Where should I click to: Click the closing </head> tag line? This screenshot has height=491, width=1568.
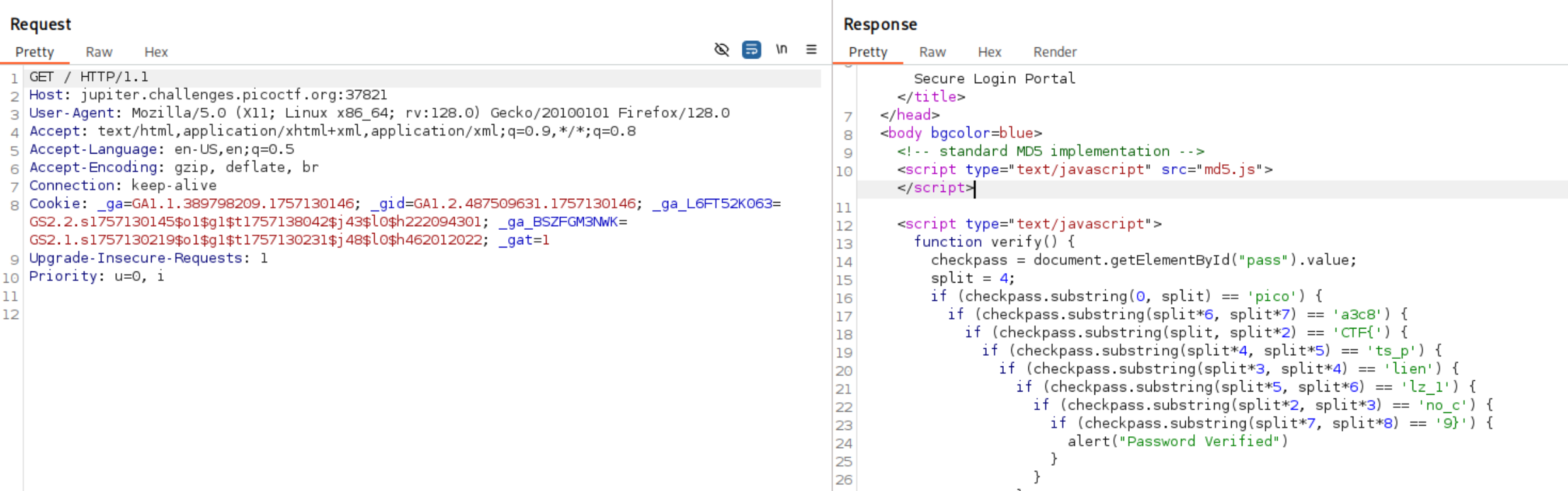pyautogui.click(x=909, y=115)
